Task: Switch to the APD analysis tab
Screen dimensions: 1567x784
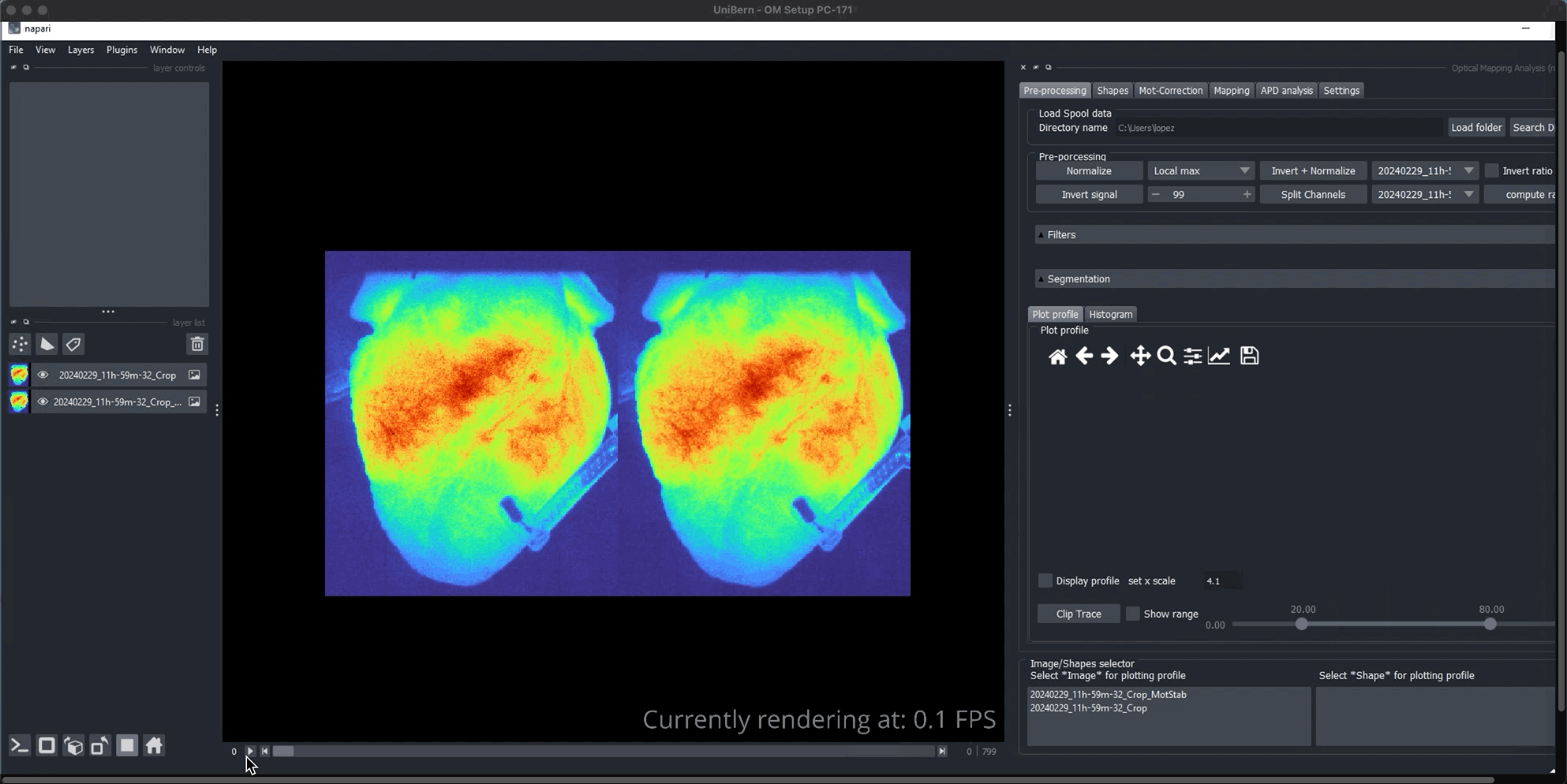Action: point(1286,91)
